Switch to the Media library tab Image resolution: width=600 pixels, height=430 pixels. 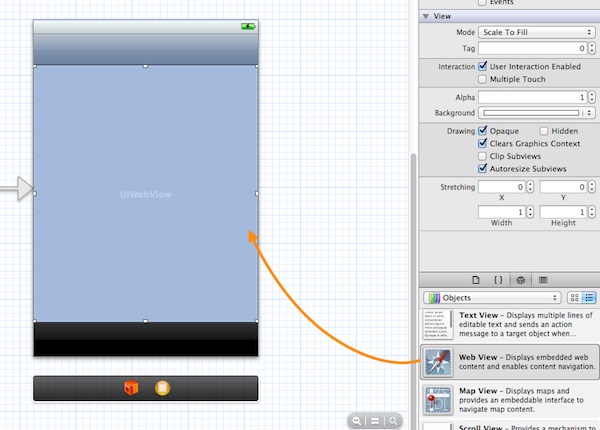(542, 279)
